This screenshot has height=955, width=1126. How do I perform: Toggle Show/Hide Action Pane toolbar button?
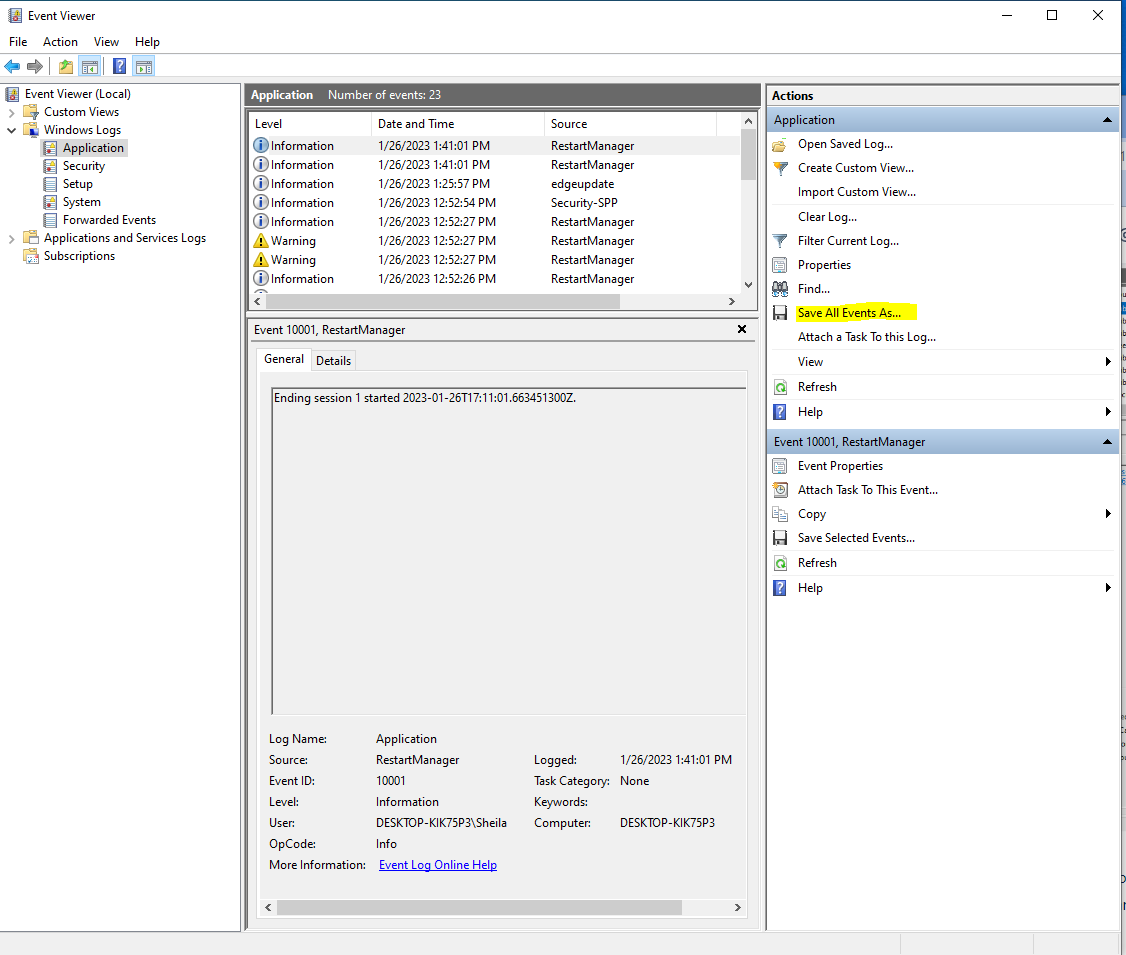click(x=144, y=67)
